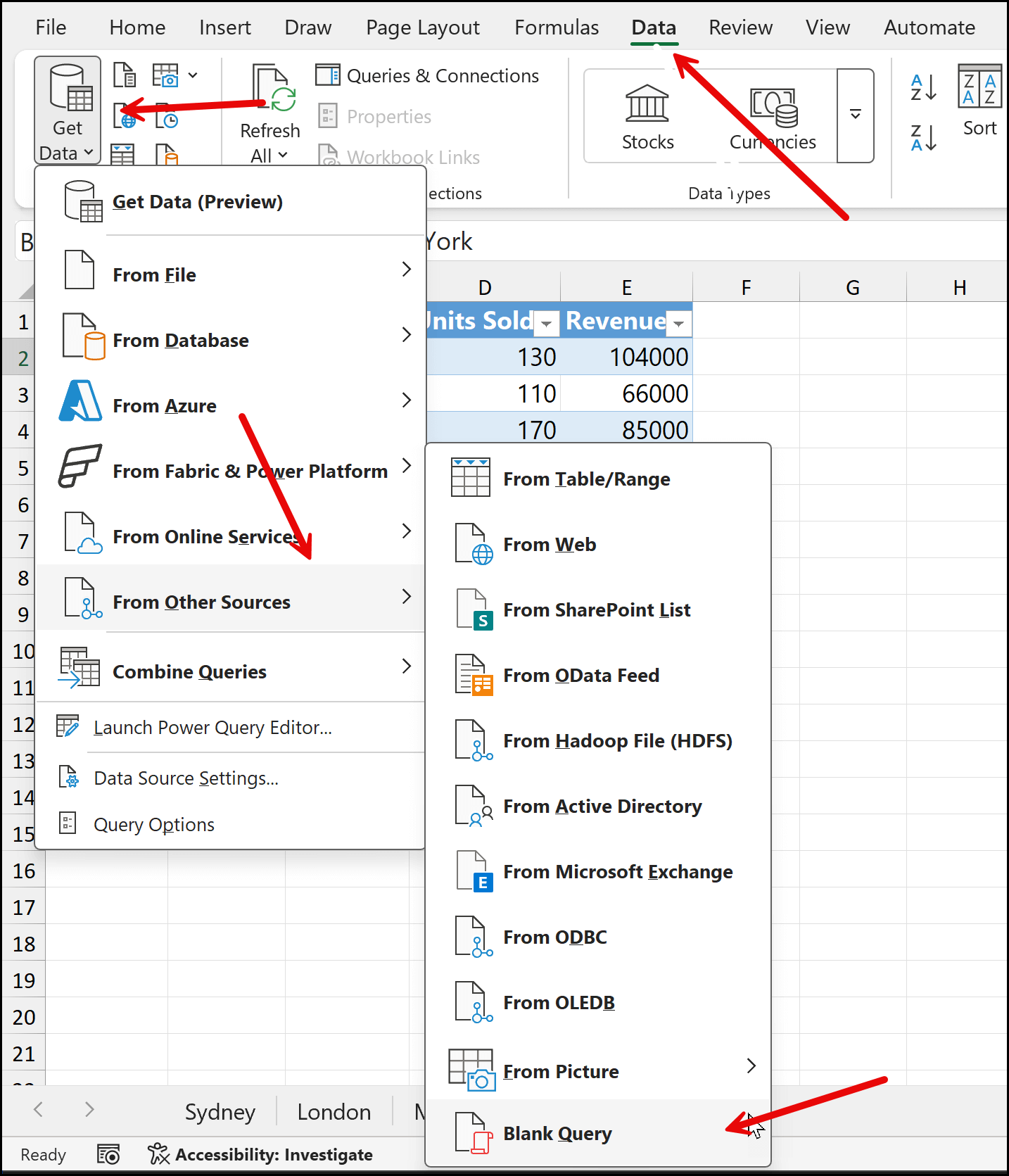This screenshot has width=1009, height=1176.
Task: Click the From Text/CSV ribbon icon
Action: tap(125, 75)
